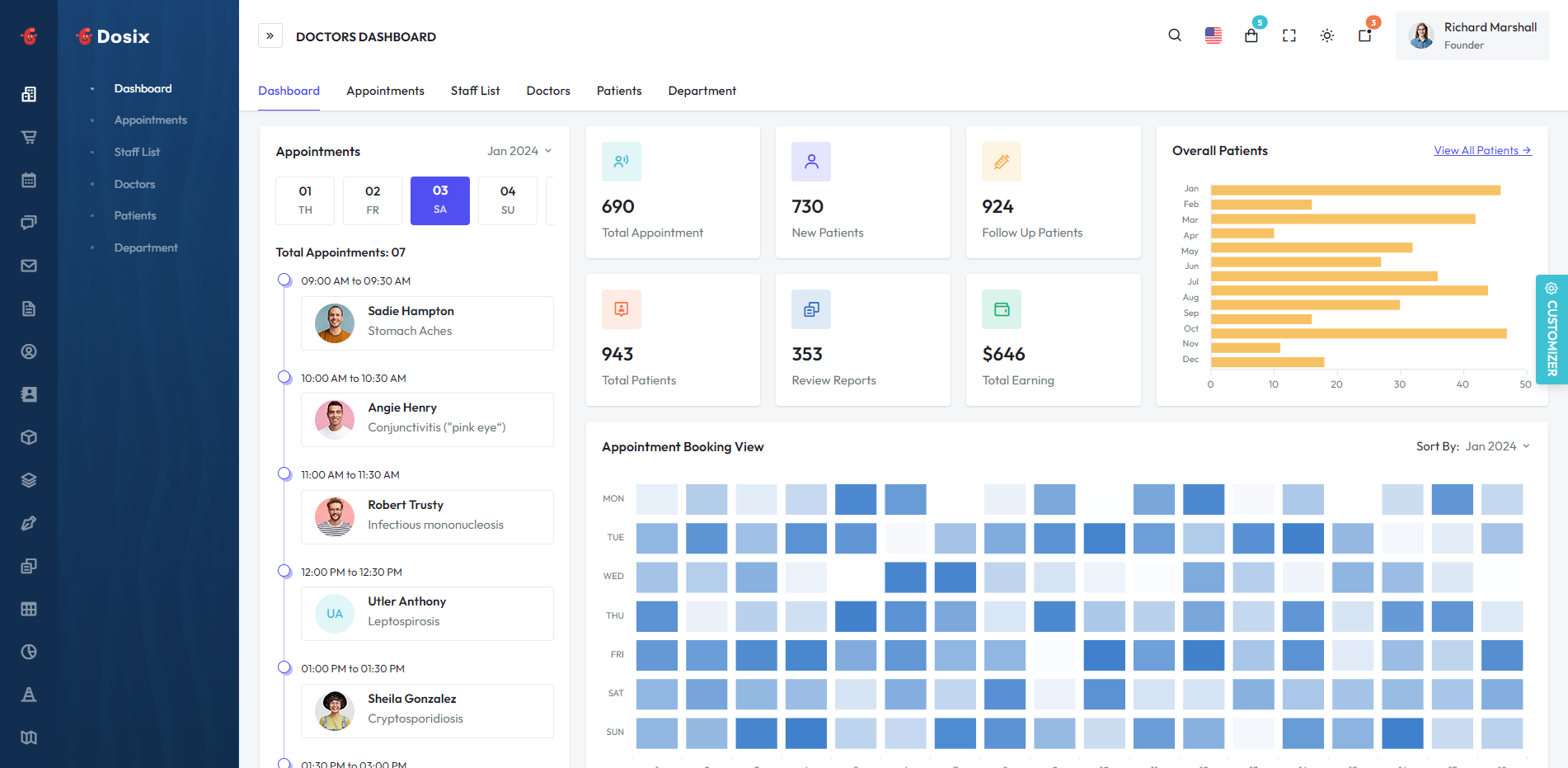Open Doctors in sidebar menu
1568x768 pixels.
click(134, 184)
